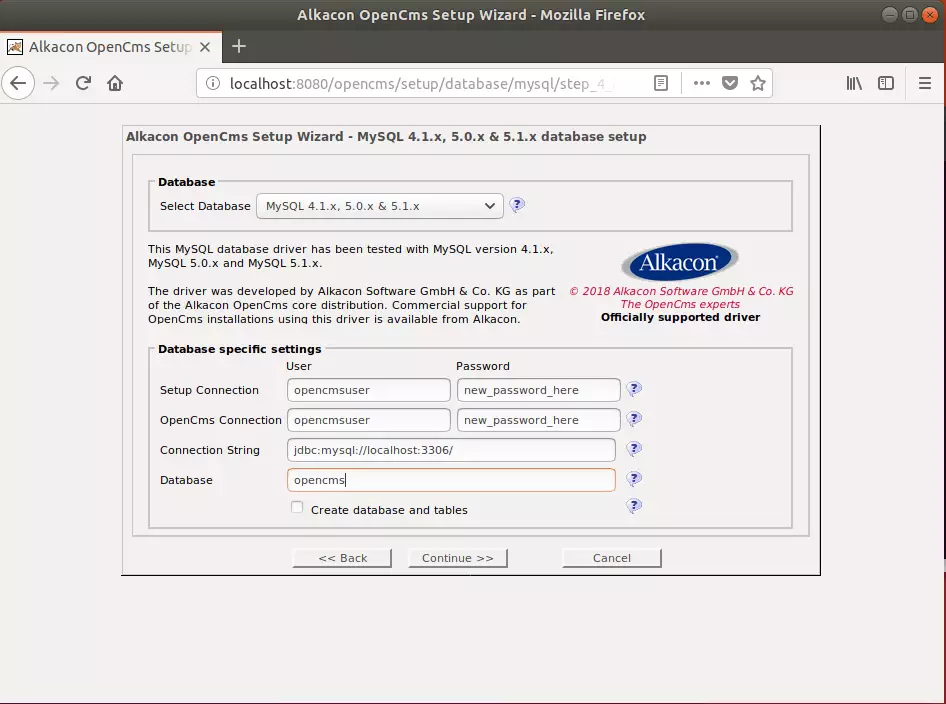Save page to Pocket icon
This screenshot has height=704, width=946.
click(x=730, y=83)
